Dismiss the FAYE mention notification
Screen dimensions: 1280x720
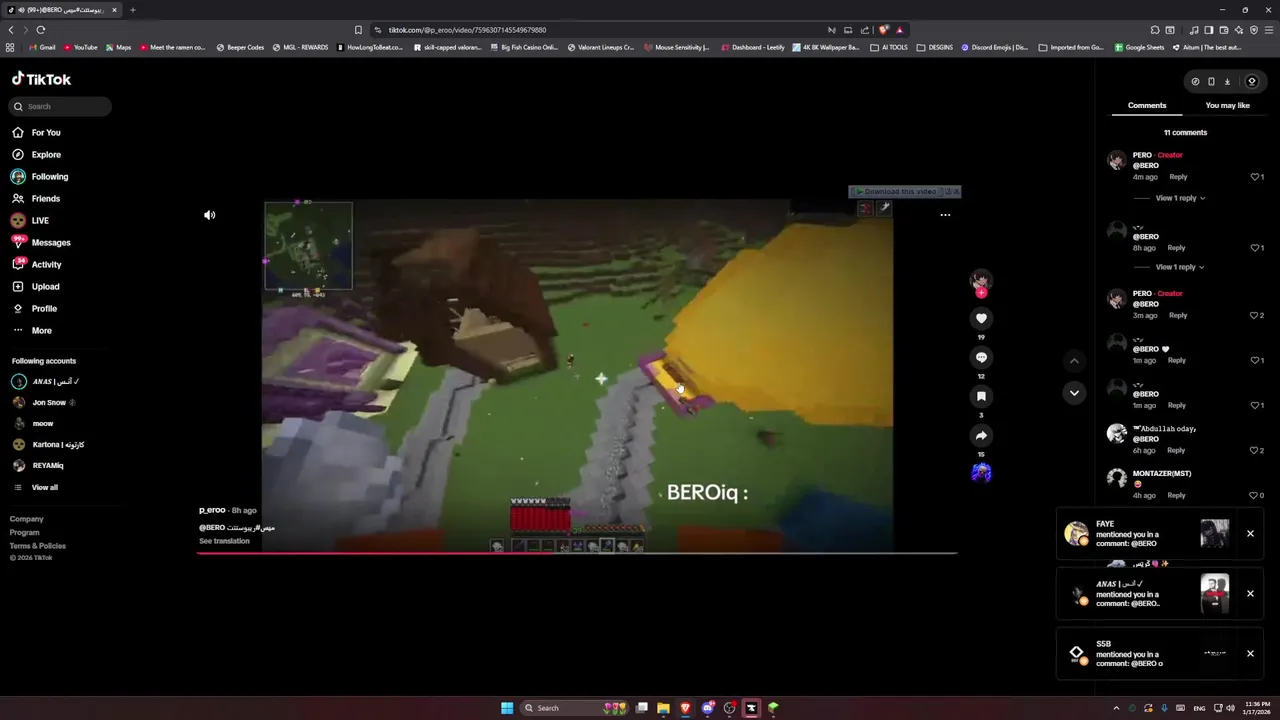1250,534
